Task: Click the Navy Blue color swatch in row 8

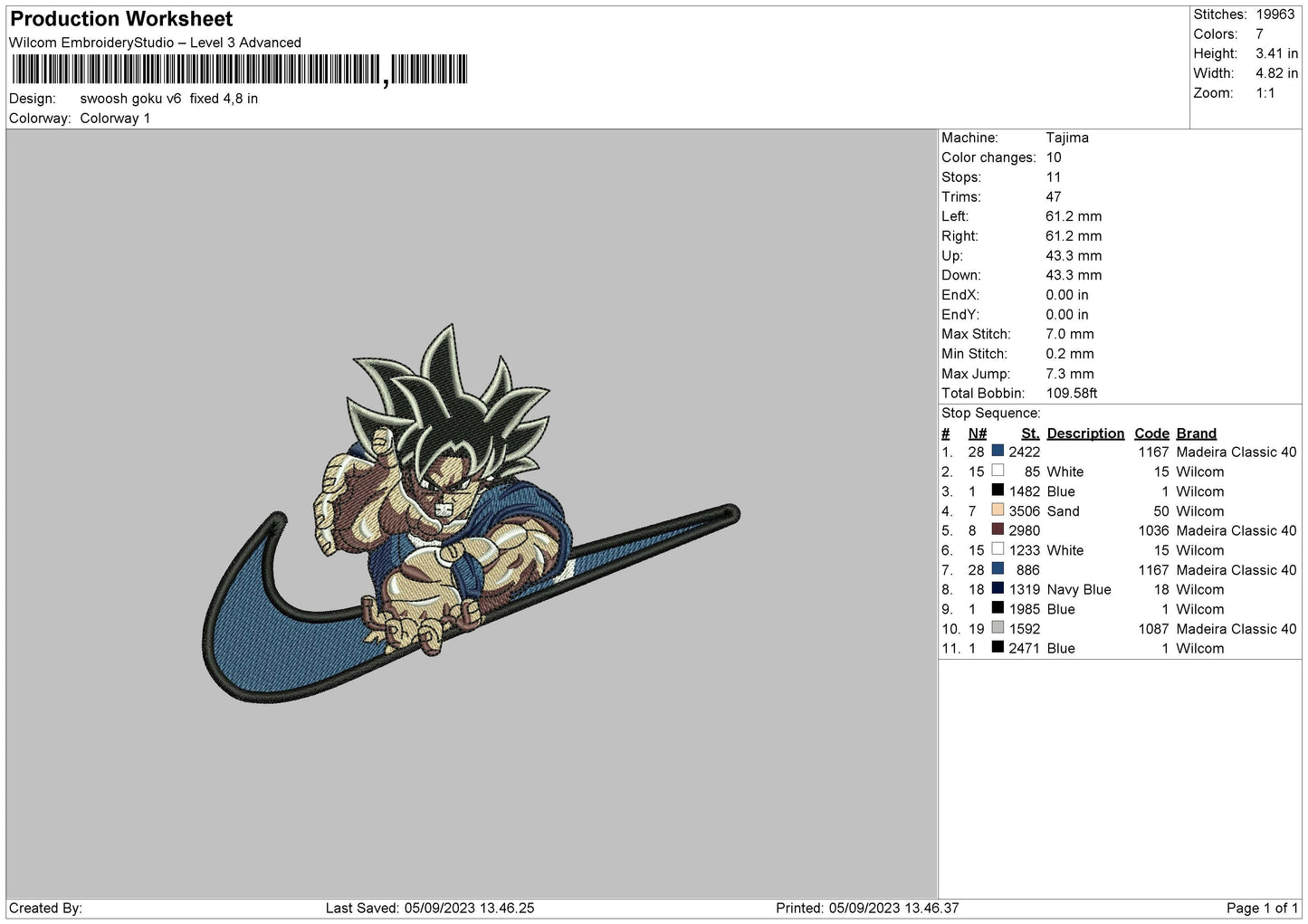Action: tap(998, 588)
